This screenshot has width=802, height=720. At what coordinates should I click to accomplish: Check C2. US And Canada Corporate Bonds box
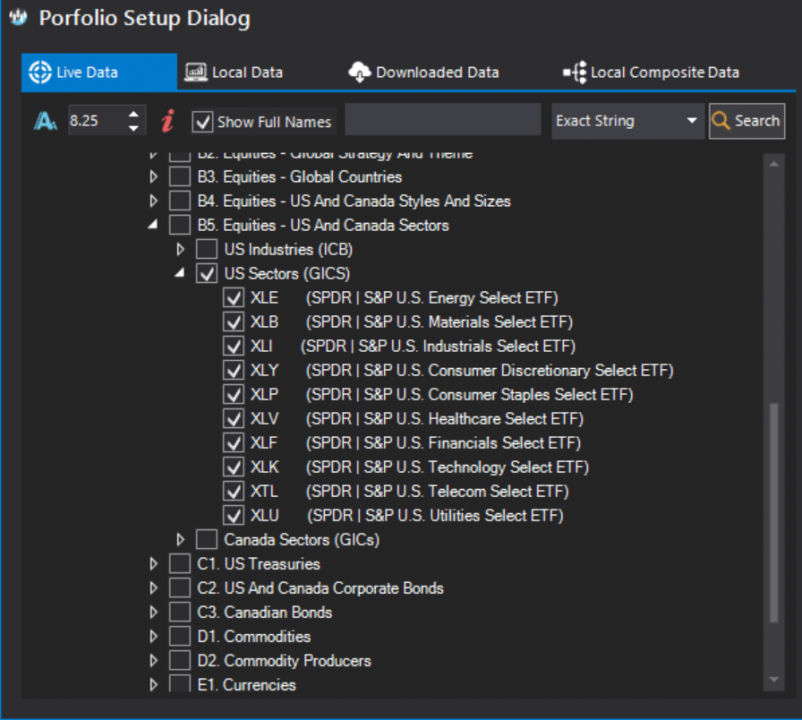click(x=180, y=588)
